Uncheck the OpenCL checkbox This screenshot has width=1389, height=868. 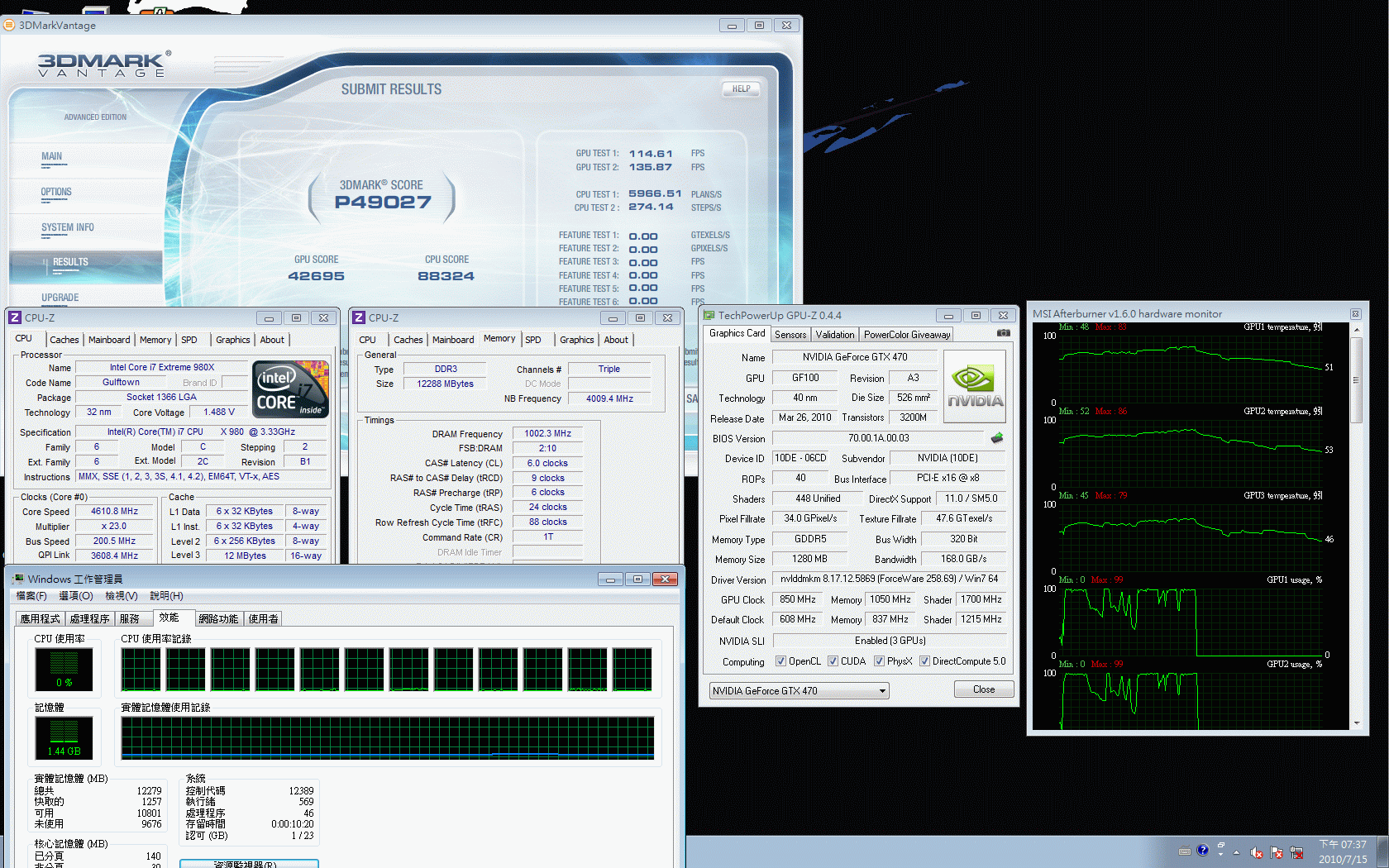coord(780,661)
